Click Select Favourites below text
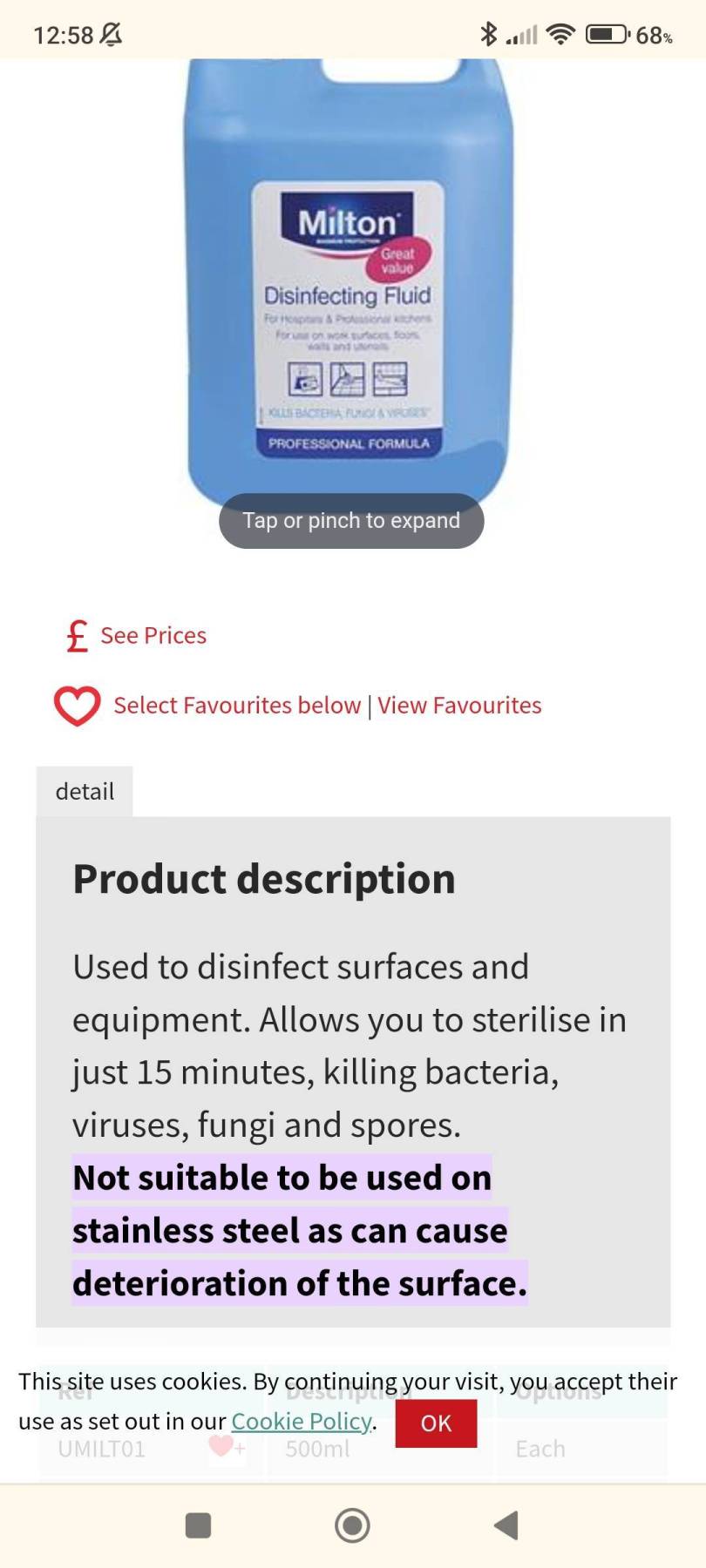Viewport: 706px width, 1568px height. 237,706
